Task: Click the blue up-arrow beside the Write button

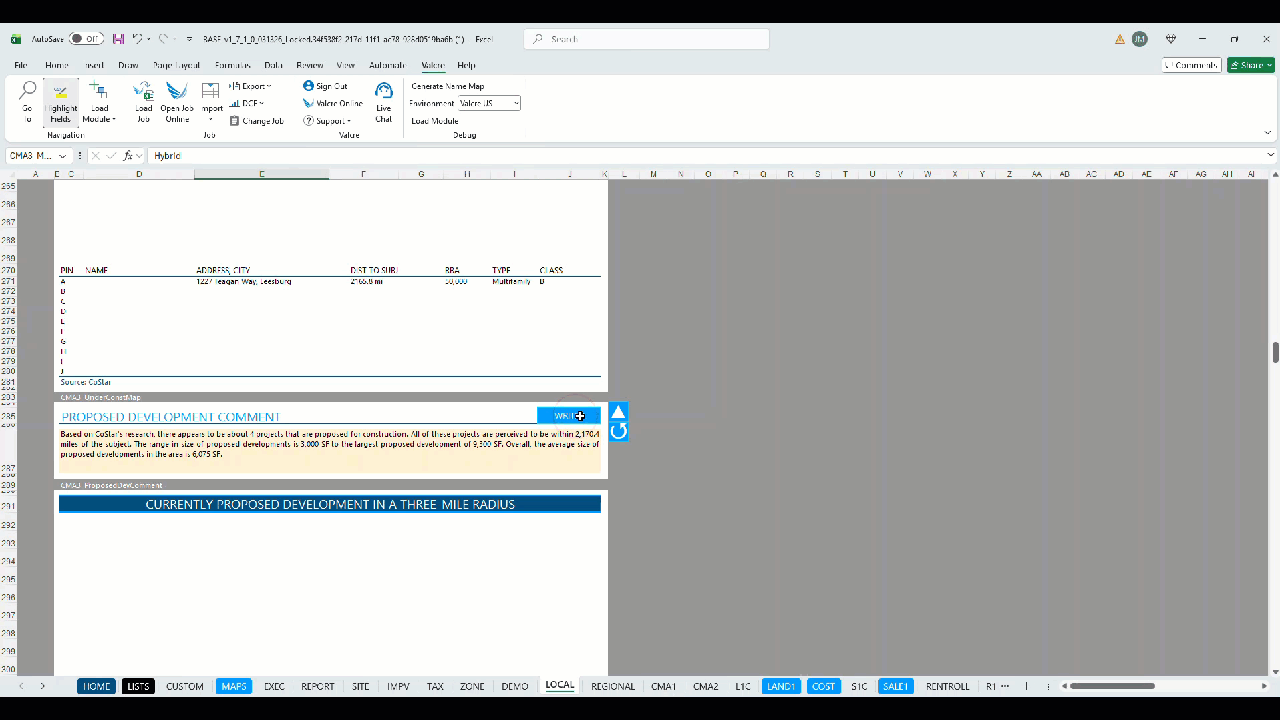Action: 618,412
